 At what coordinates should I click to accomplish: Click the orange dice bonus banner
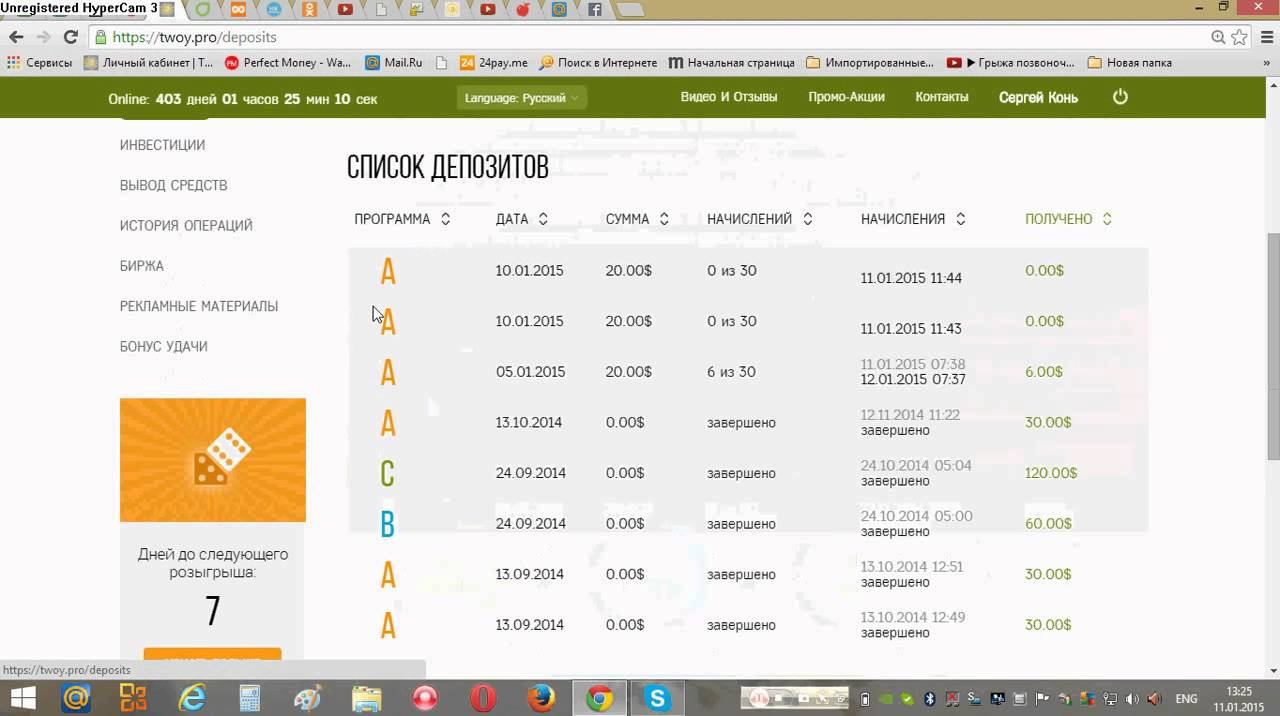213,460
